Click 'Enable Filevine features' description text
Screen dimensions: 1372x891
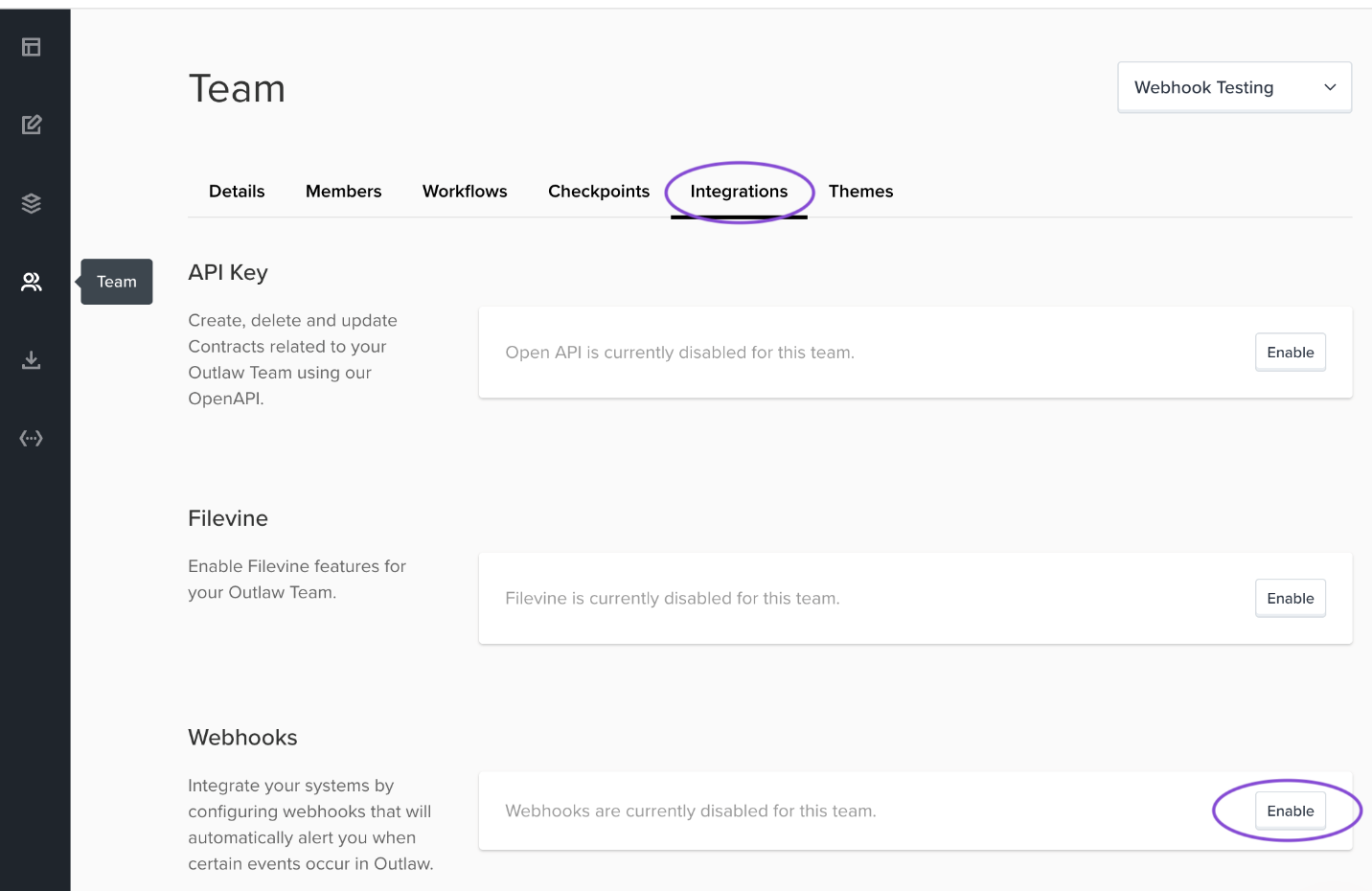pos(297,580)
